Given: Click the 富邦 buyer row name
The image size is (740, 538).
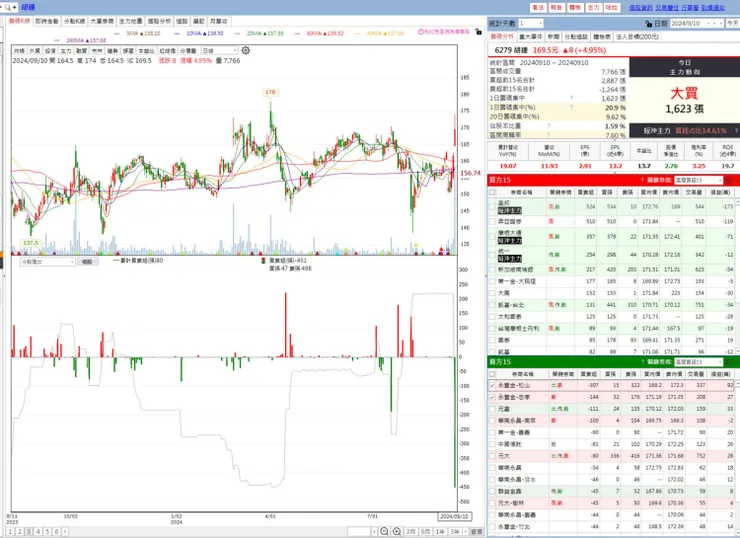Looking at the screenshot, I should click(504, 203).
